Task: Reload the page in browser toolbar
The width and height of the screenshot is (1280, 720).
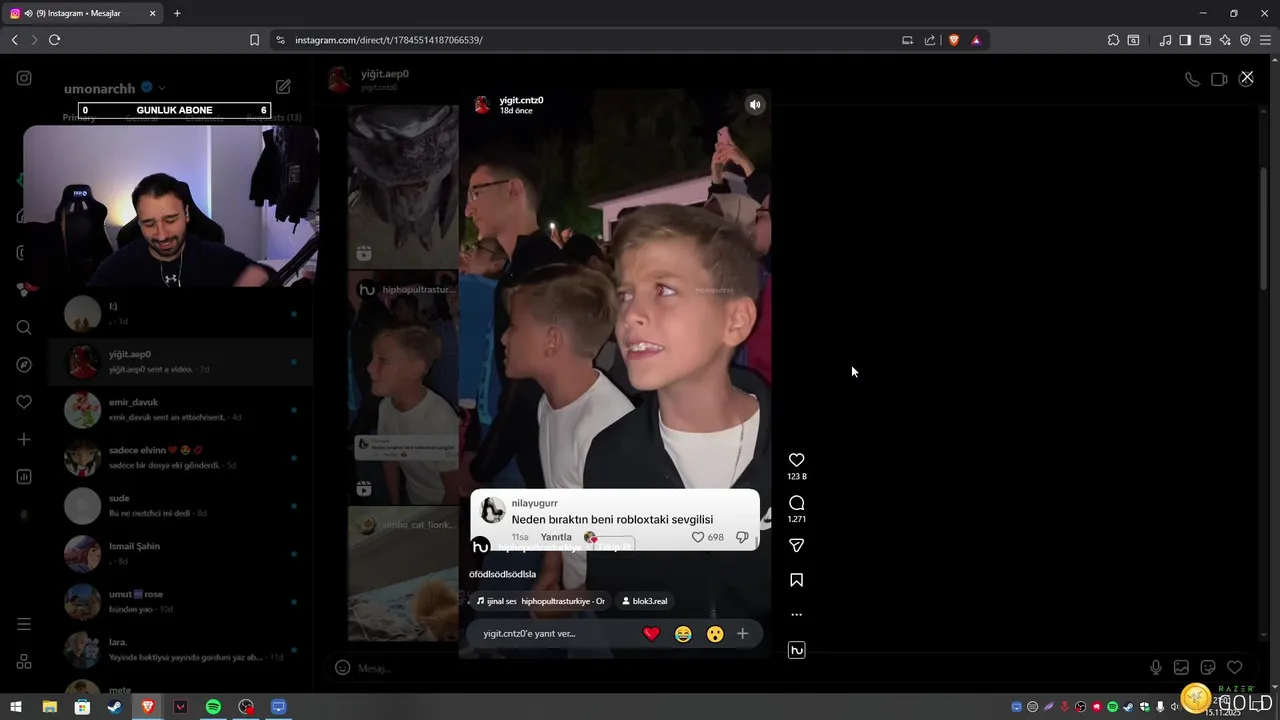Action: tap(54, 40)
